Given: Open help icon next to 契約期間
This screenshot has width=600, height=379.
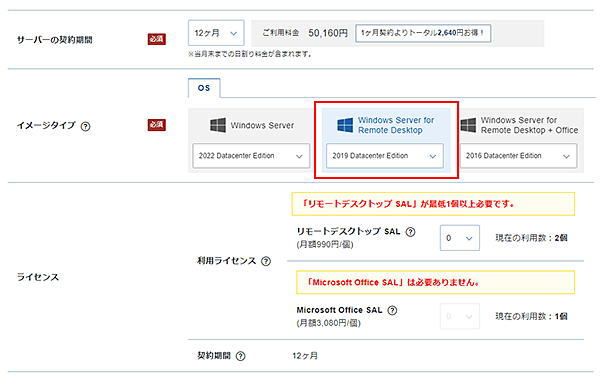Looking at the screenshot, I should click(240, 356).
